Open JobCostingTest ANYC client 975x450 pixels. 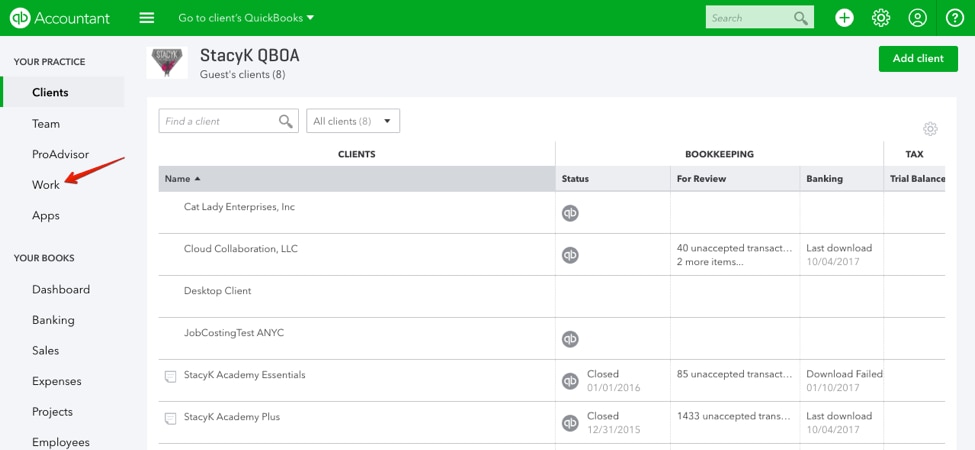pos(234,333)
